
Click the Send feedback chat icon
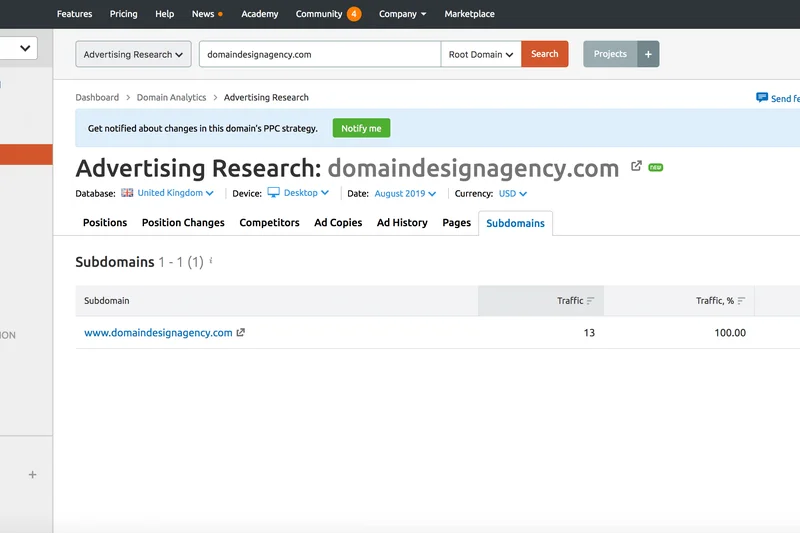click(762, 97)
